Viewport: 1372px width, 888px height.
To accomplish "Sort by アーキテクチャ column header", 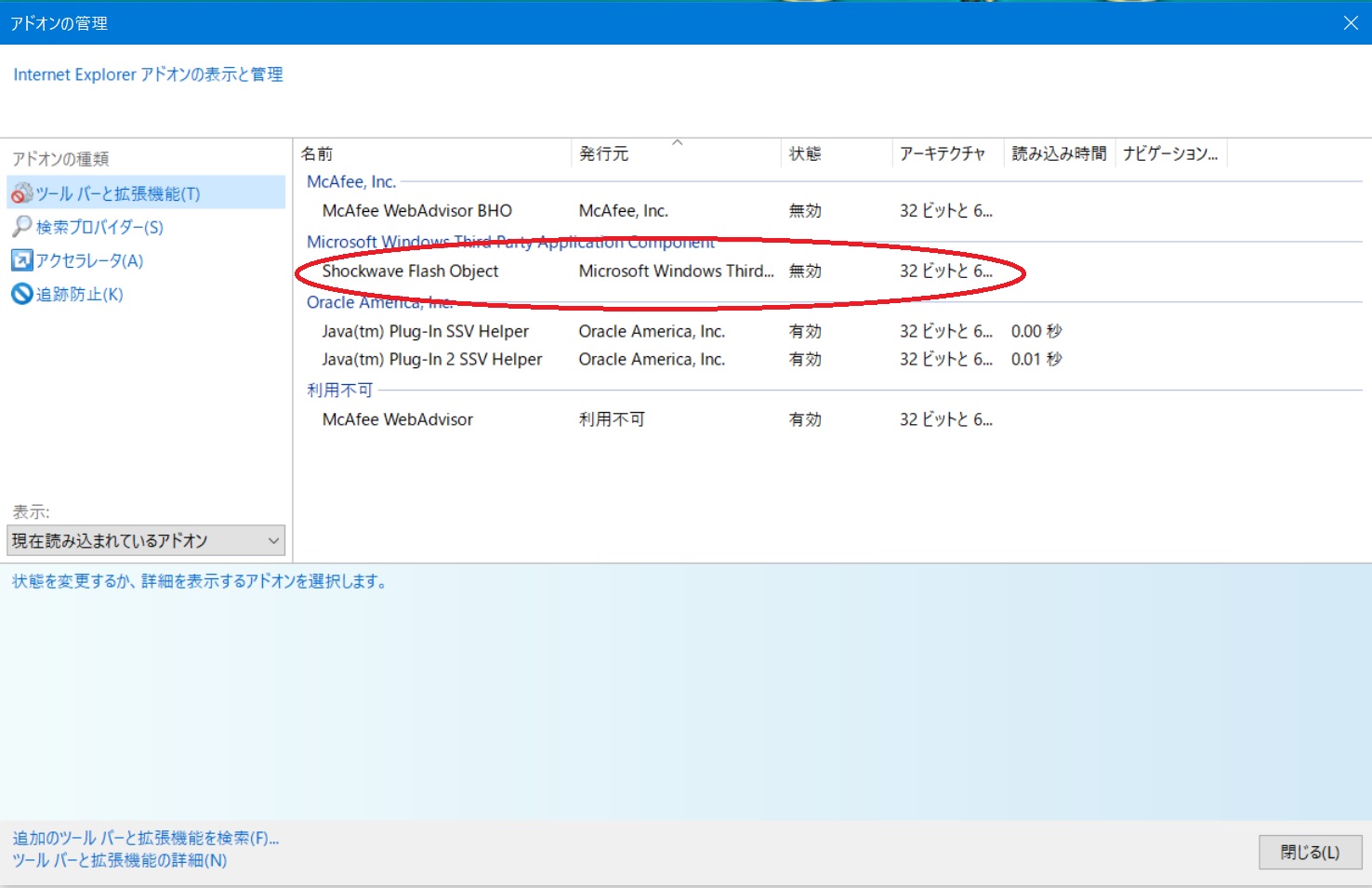I will click(948, 153).
